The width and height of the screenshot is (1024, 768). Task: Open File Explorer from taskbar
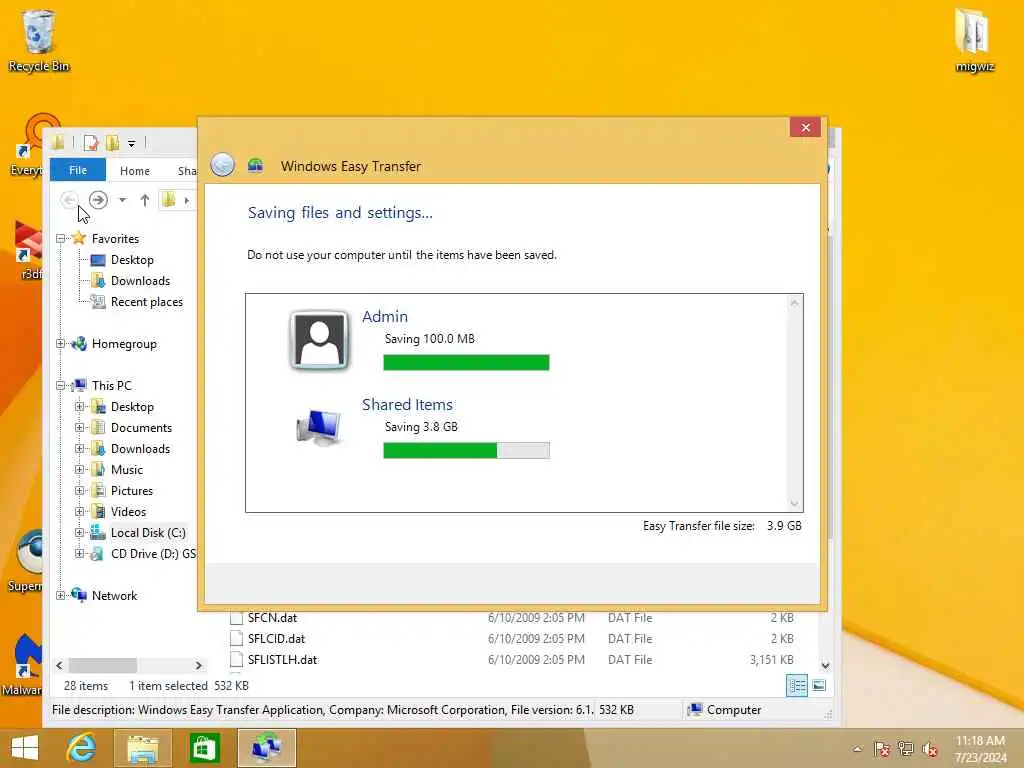(142, 748)
